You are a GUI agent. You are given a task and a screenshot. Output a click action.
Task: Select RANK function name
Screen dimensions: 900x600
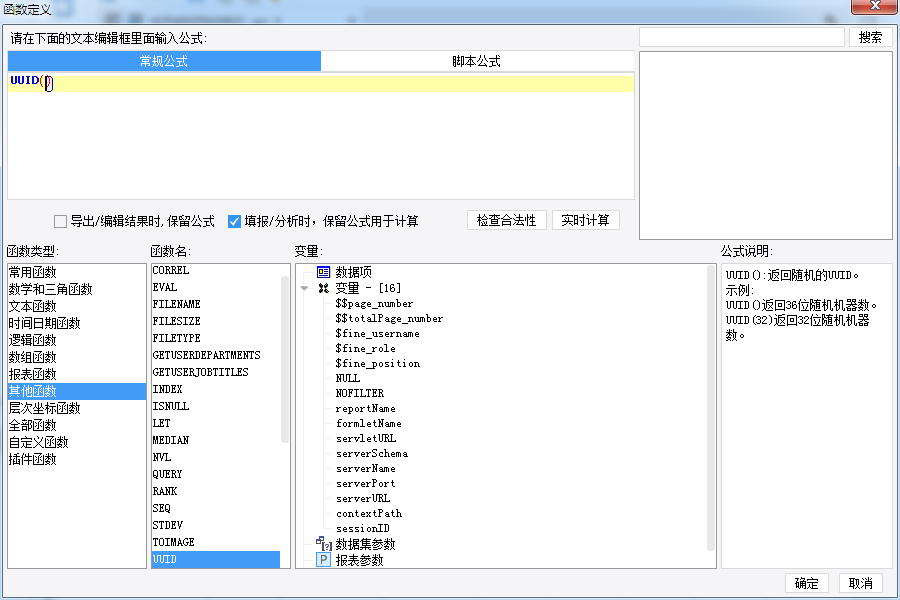point(216,491)
